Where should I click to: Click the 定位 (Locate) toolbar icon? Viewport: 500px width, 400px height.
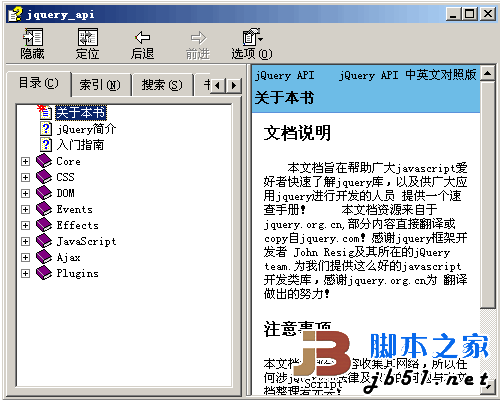pos(87,37)
